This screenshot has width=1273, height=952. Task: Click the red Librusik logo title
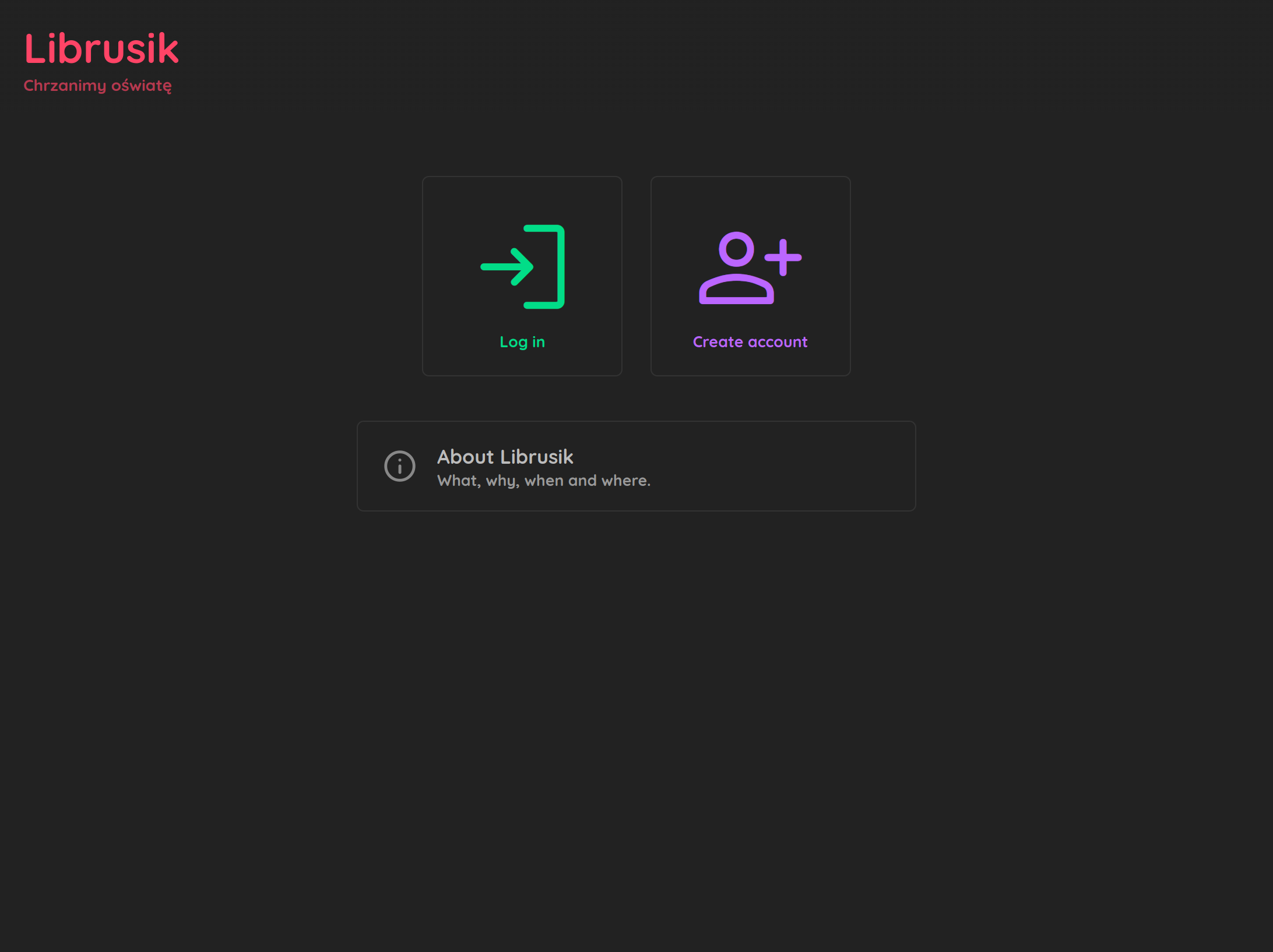pos(101,49)
